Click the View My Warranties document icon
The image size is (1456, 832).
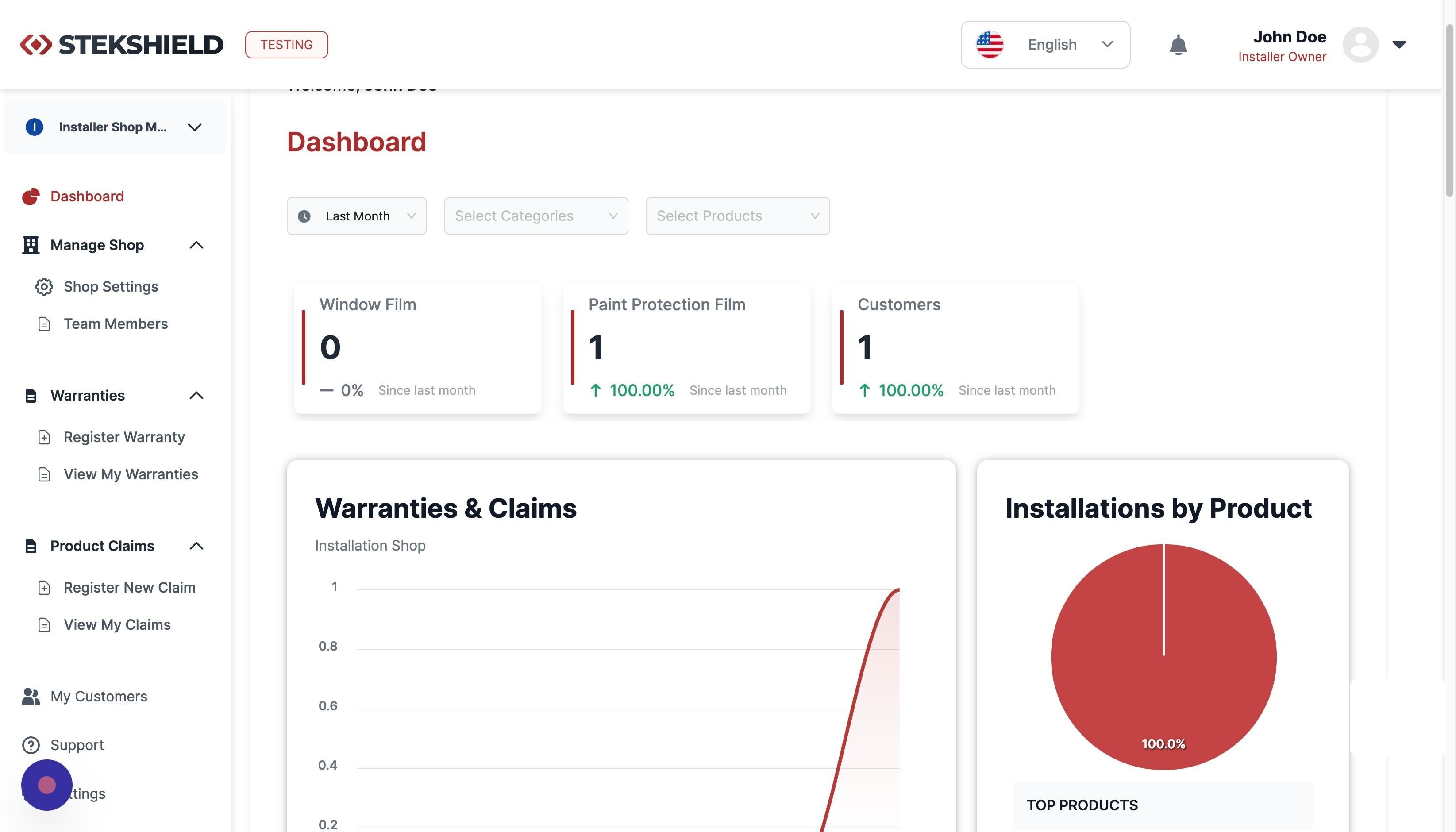(44, 474)
